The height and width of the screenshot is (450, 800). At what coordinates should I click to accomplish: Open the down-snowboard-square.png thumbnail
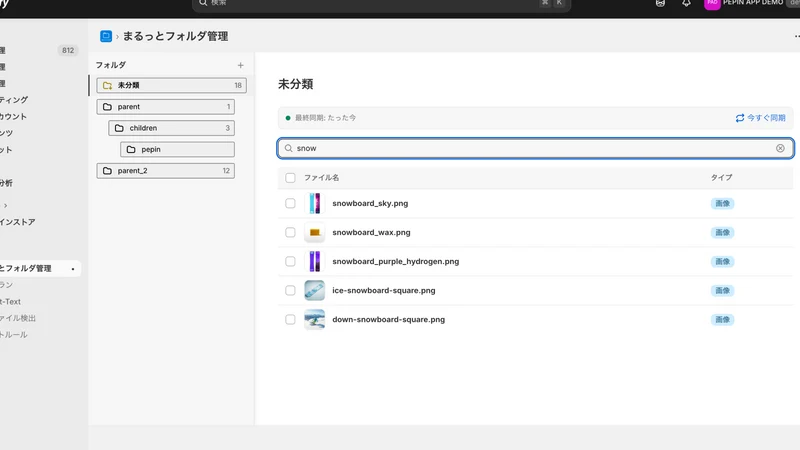314,319
